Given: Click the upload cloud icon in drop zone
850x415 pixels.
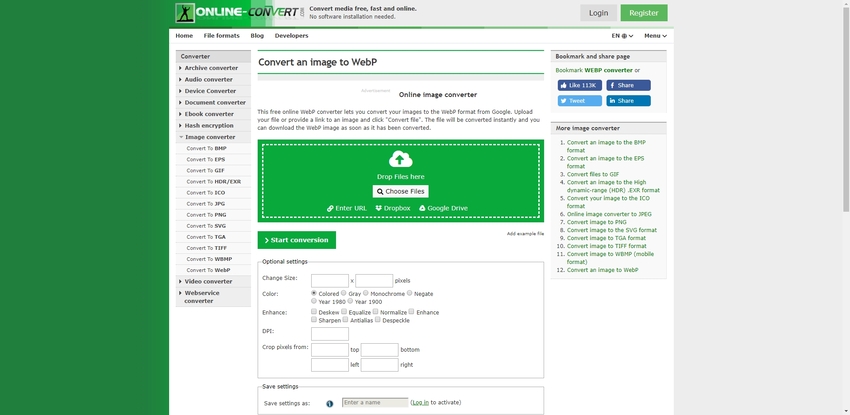Looking at the screenshot, I should click(400, 159).
